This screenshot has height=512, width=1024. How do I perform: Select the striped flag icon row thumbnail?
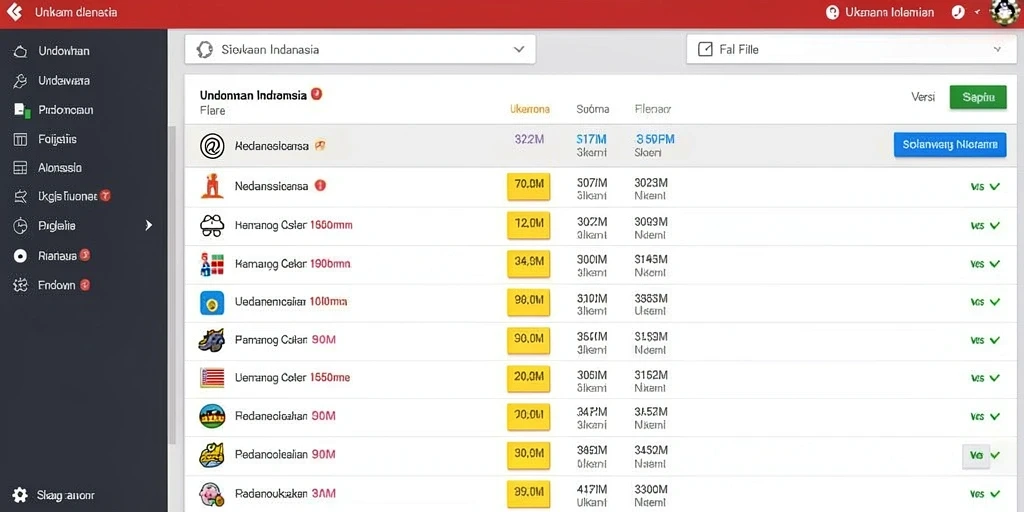click(x=212, y=377)
